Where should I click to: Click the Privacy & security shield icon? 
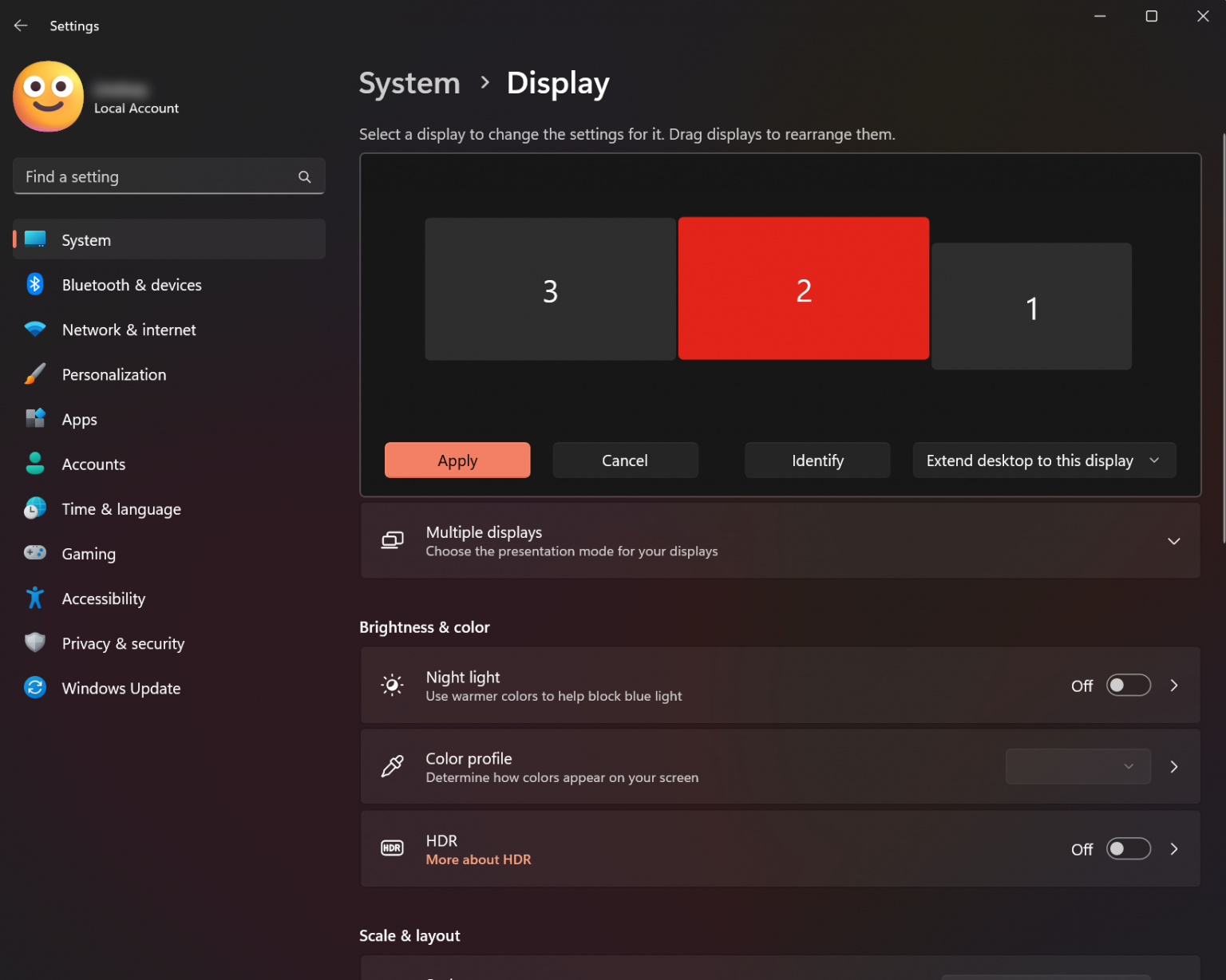pos(35,642)
